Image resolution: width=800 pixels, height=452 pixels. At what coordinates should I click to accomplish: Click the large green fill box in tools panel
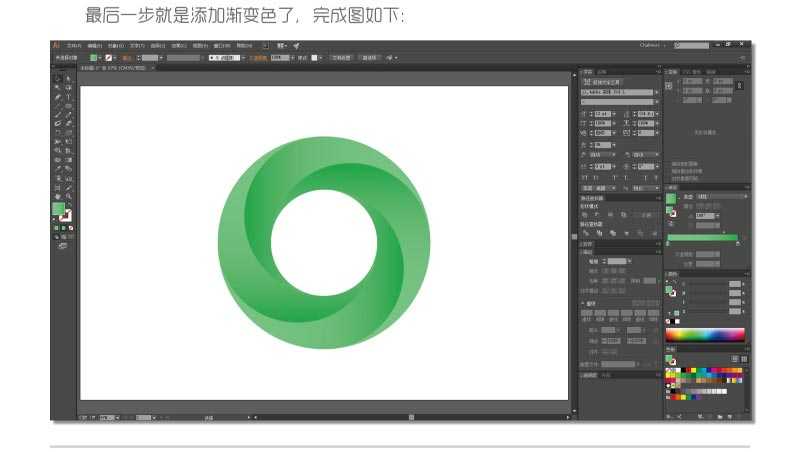pos(58,209)
